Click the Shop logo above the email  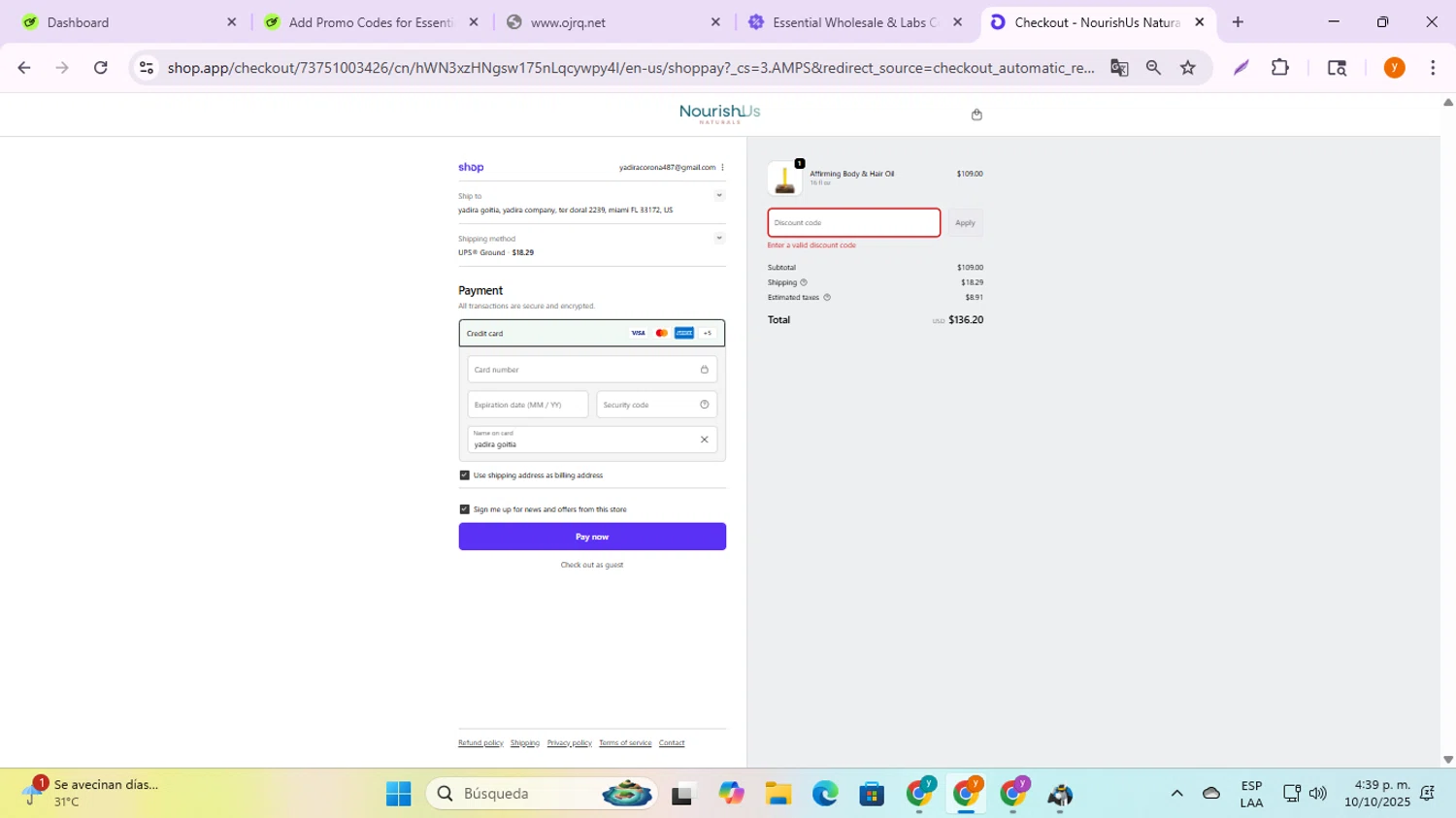pos(471,167)
